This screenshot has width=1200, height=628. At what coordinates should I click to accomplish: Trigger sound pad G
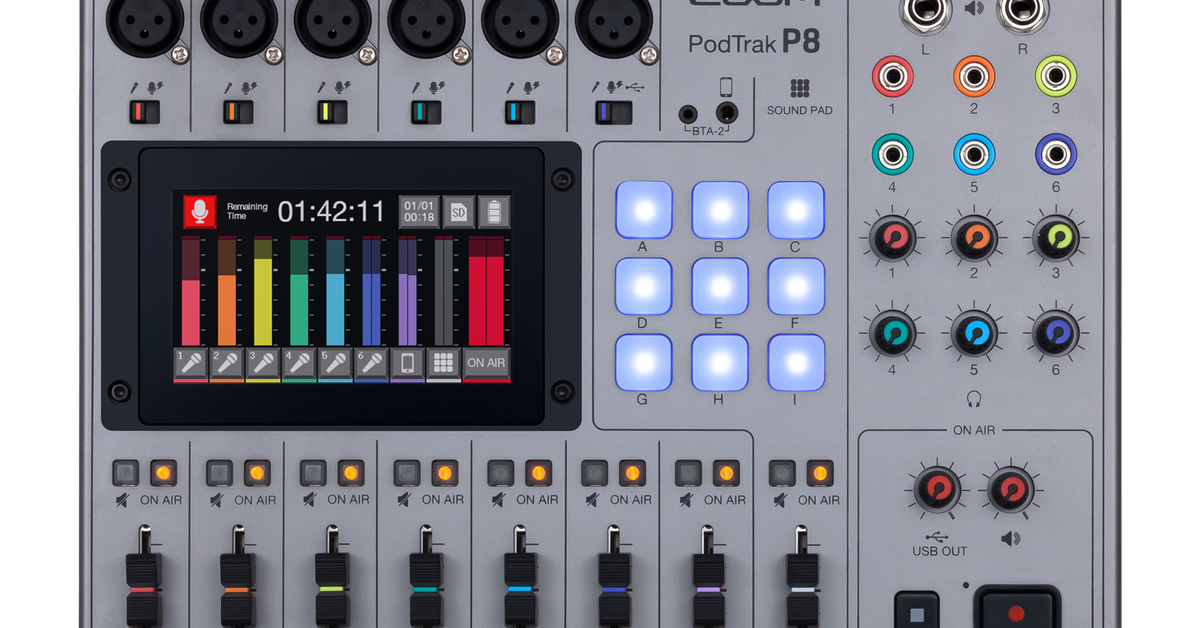pyautogui.click(x=643, y=362)
